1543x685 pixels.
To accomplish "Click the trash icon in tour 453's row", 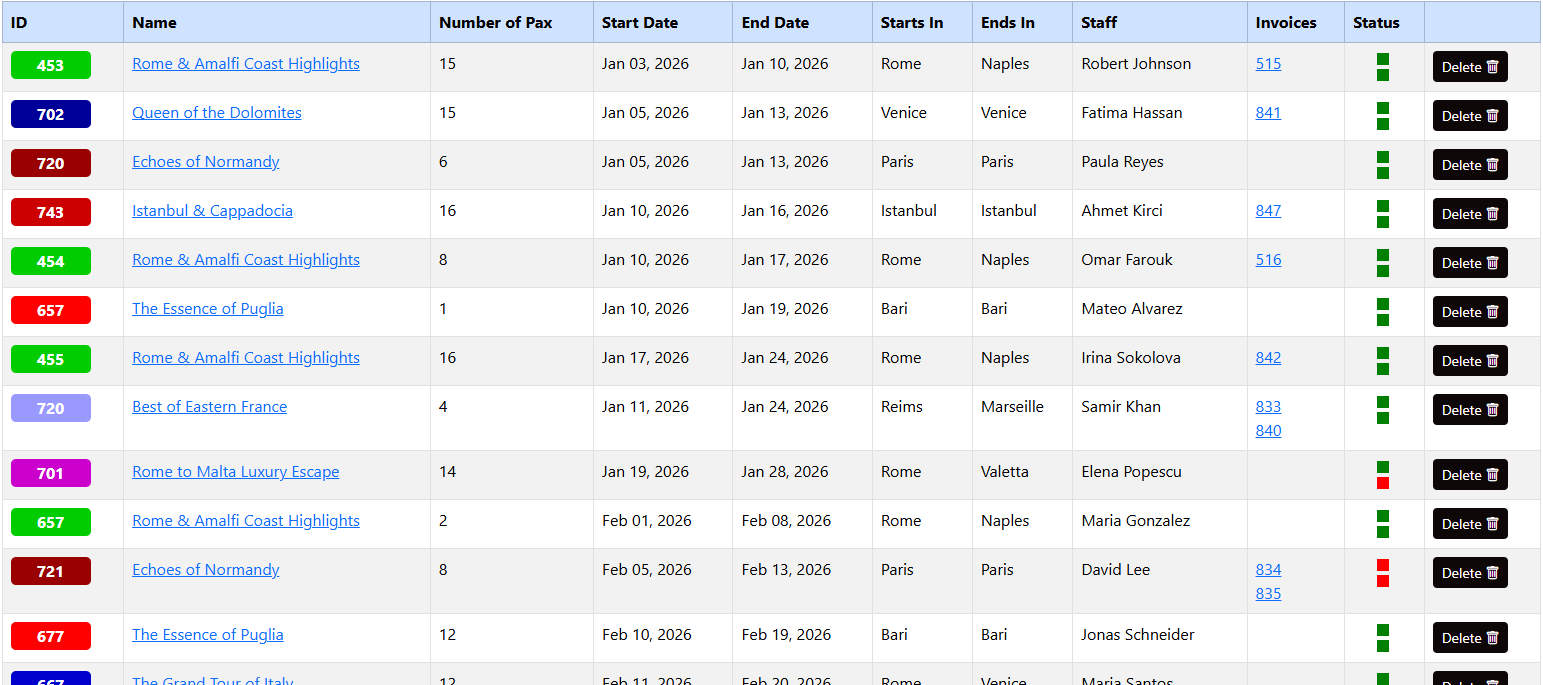I will pyautogui.click(x=1492, y=67).
